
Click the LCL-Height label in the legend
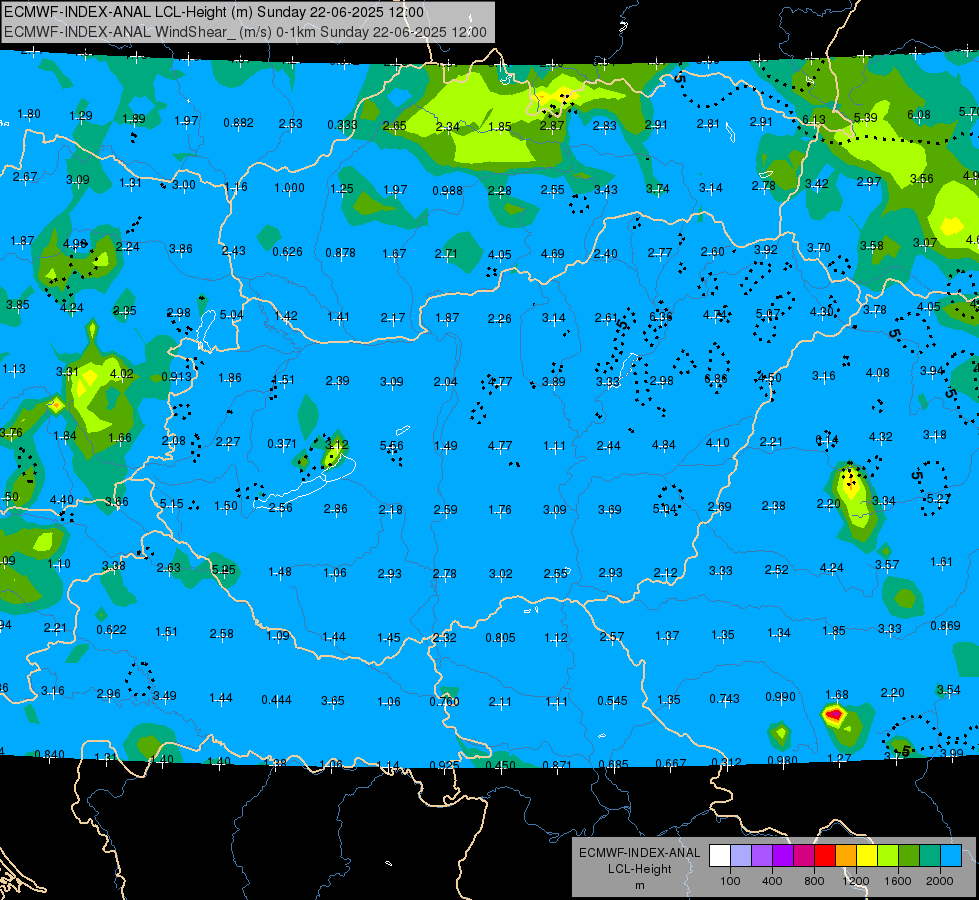pos(639,869)
